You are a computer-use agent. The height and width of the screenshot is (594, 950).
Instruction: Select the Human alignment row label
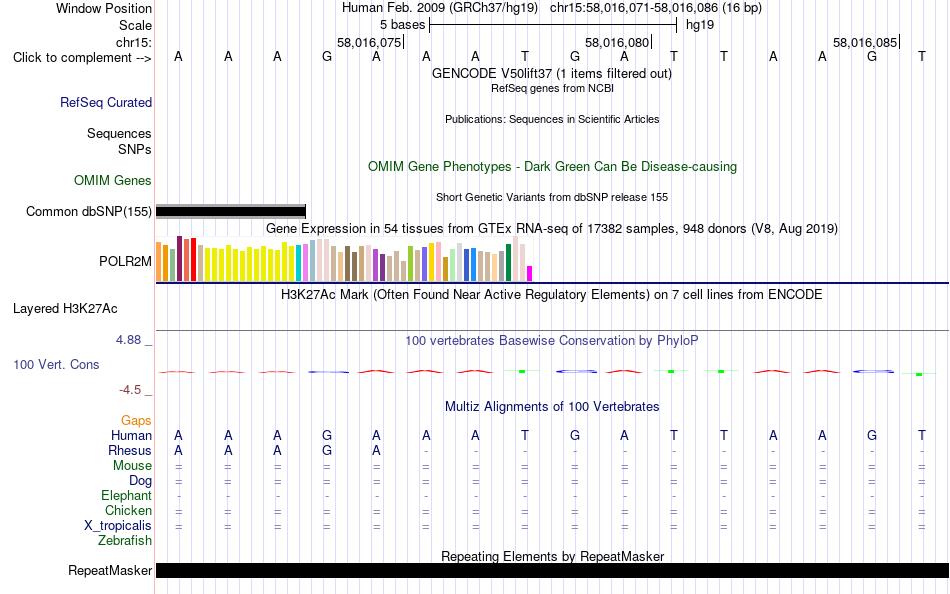pos(131,436)
